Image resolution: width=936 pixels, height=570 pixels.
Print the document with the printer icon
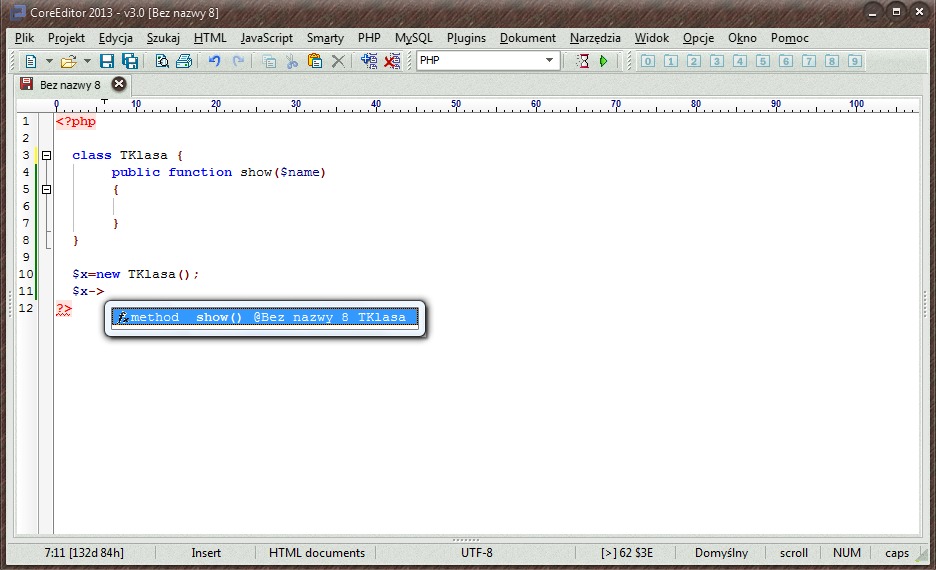click(184, 61)
